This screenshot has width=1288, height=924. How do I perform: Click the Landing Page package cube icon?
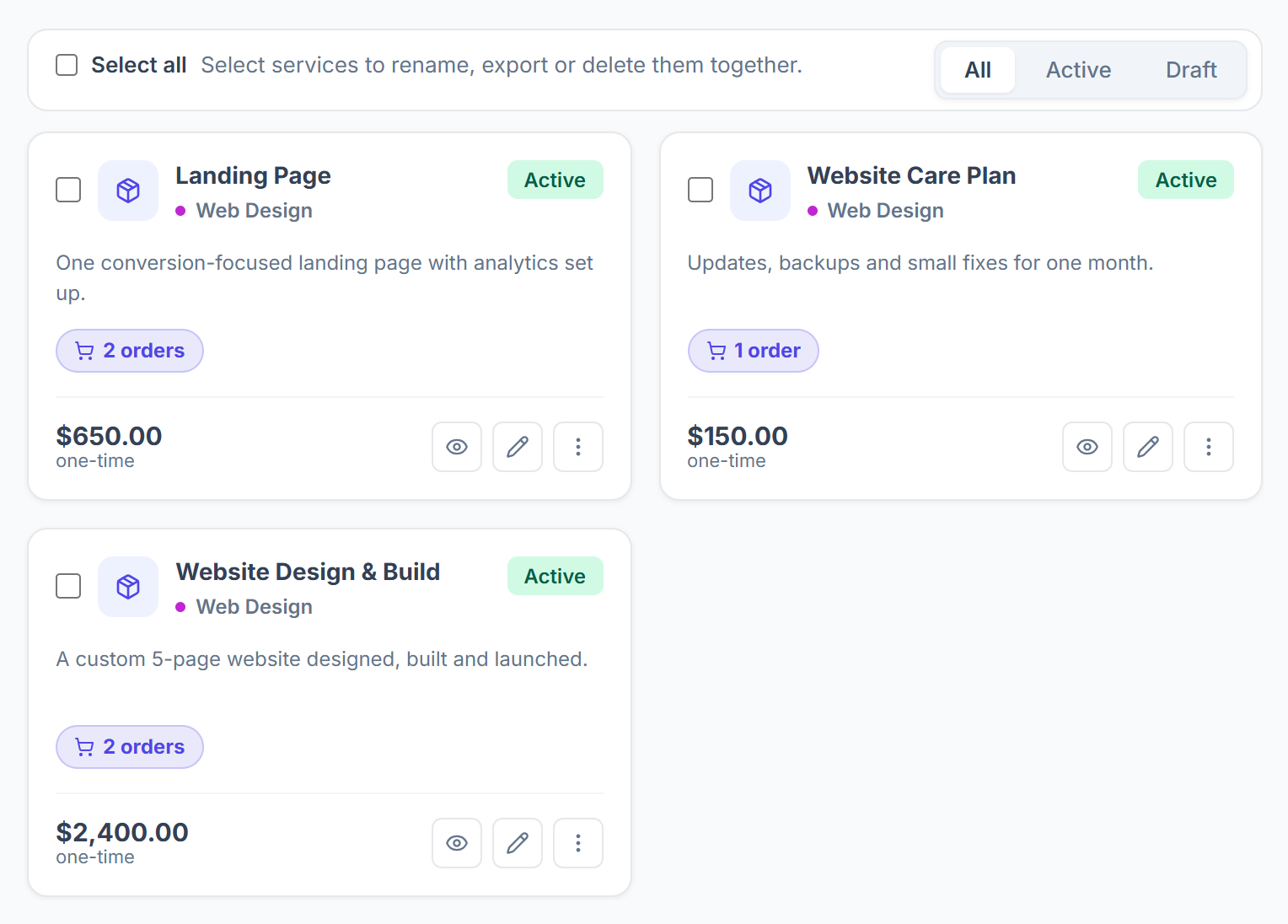pyautogui.click(x=128, y=191)
